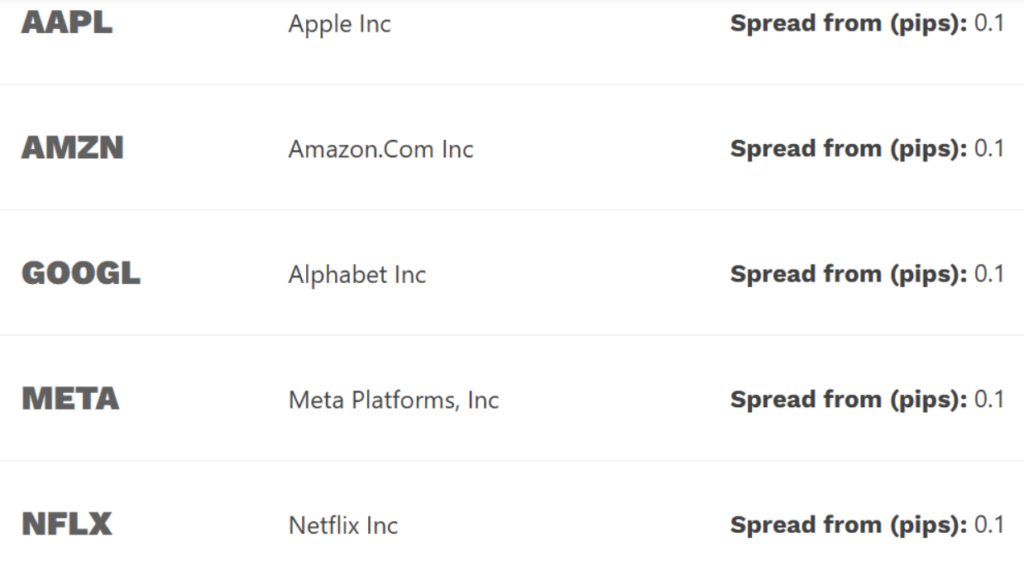Select the Apple Inc company name

tap(339, 24)
